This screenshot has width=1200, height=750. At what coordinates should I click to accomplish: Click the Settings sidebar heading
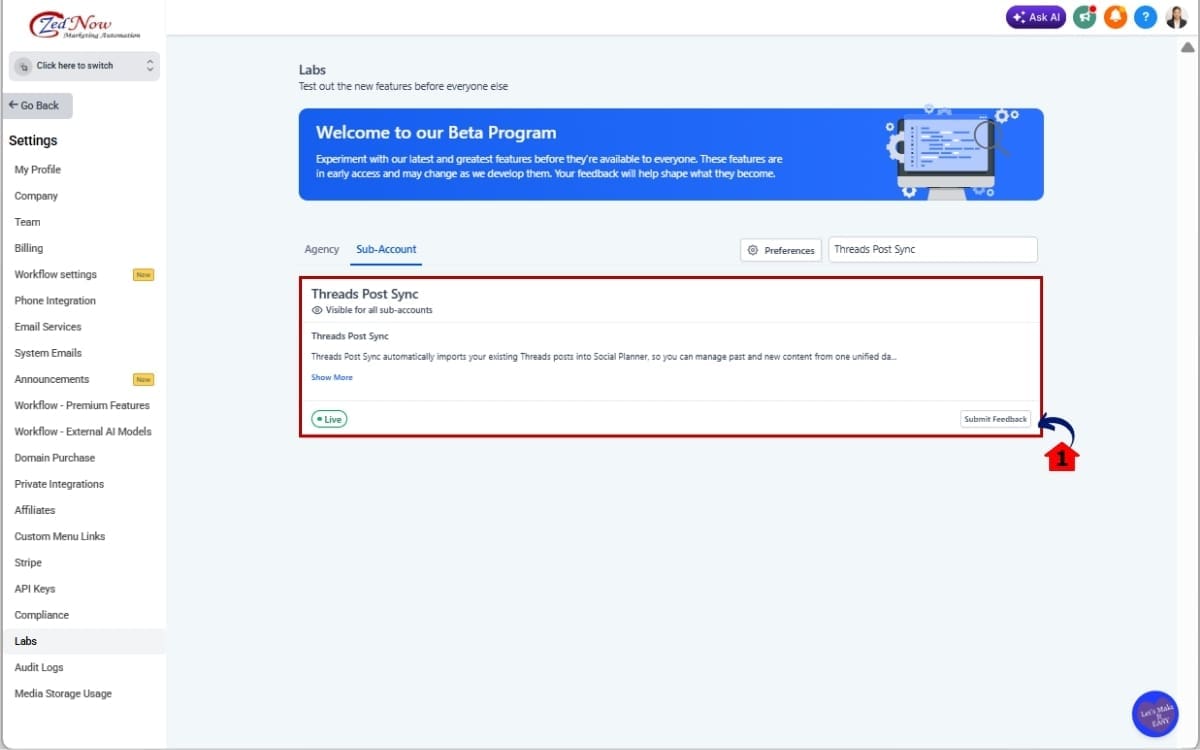(33, 141)
